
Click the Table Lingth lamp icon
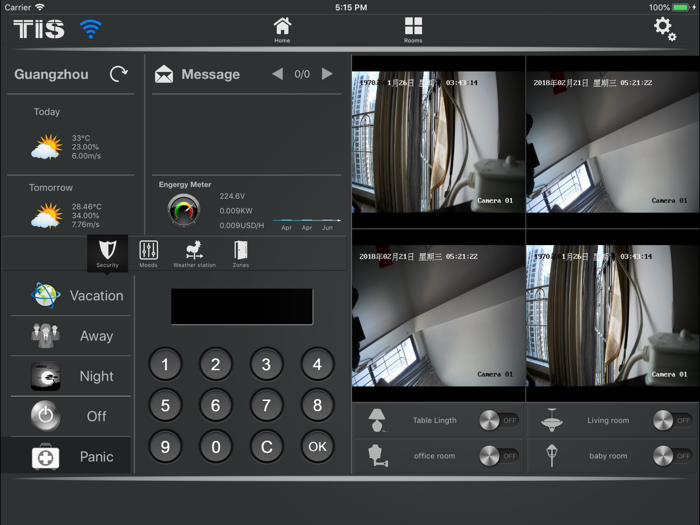(x=377, y=420)
